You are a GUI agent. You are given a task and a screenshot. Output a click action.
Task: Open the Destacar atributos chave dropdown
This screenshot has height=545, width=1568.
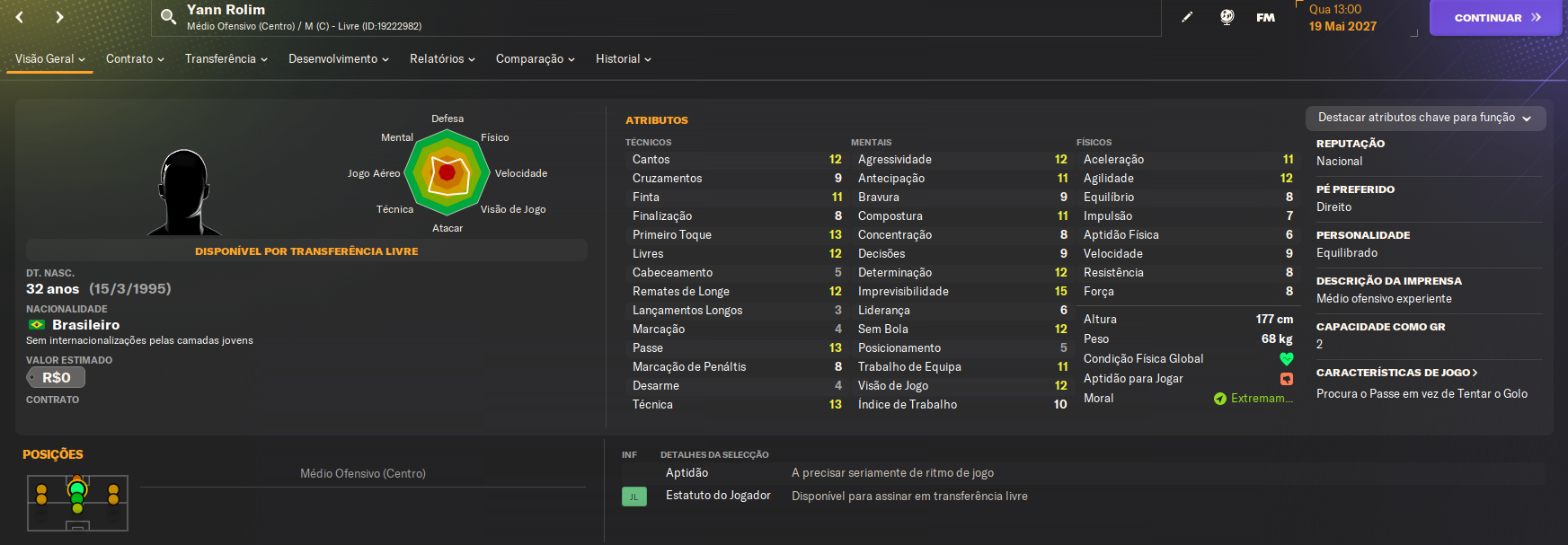[1424, 118]
